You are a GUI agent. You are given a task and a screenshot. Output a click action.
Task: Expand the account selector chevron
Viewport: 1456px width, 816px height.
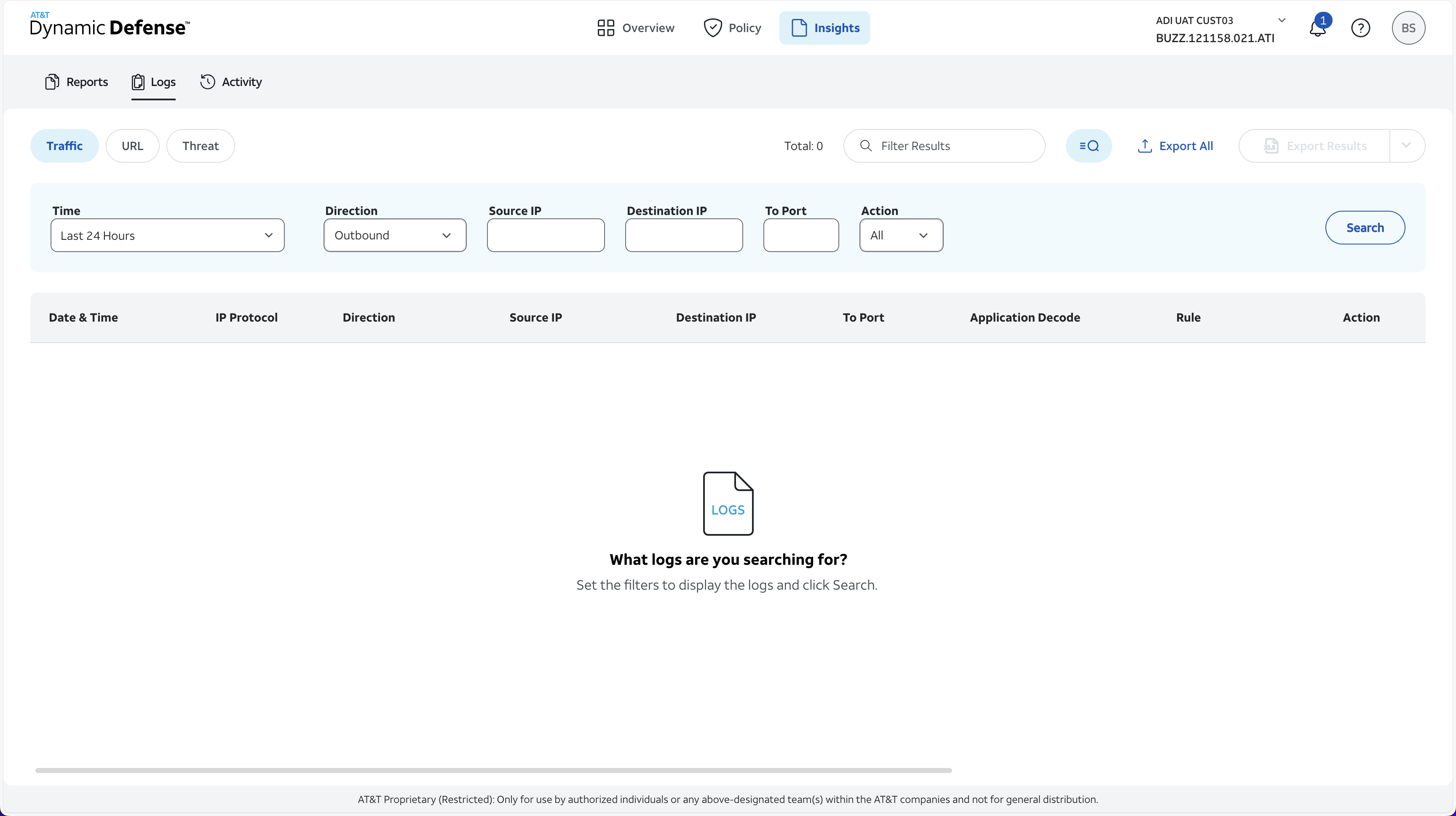tap(1282, 20)
